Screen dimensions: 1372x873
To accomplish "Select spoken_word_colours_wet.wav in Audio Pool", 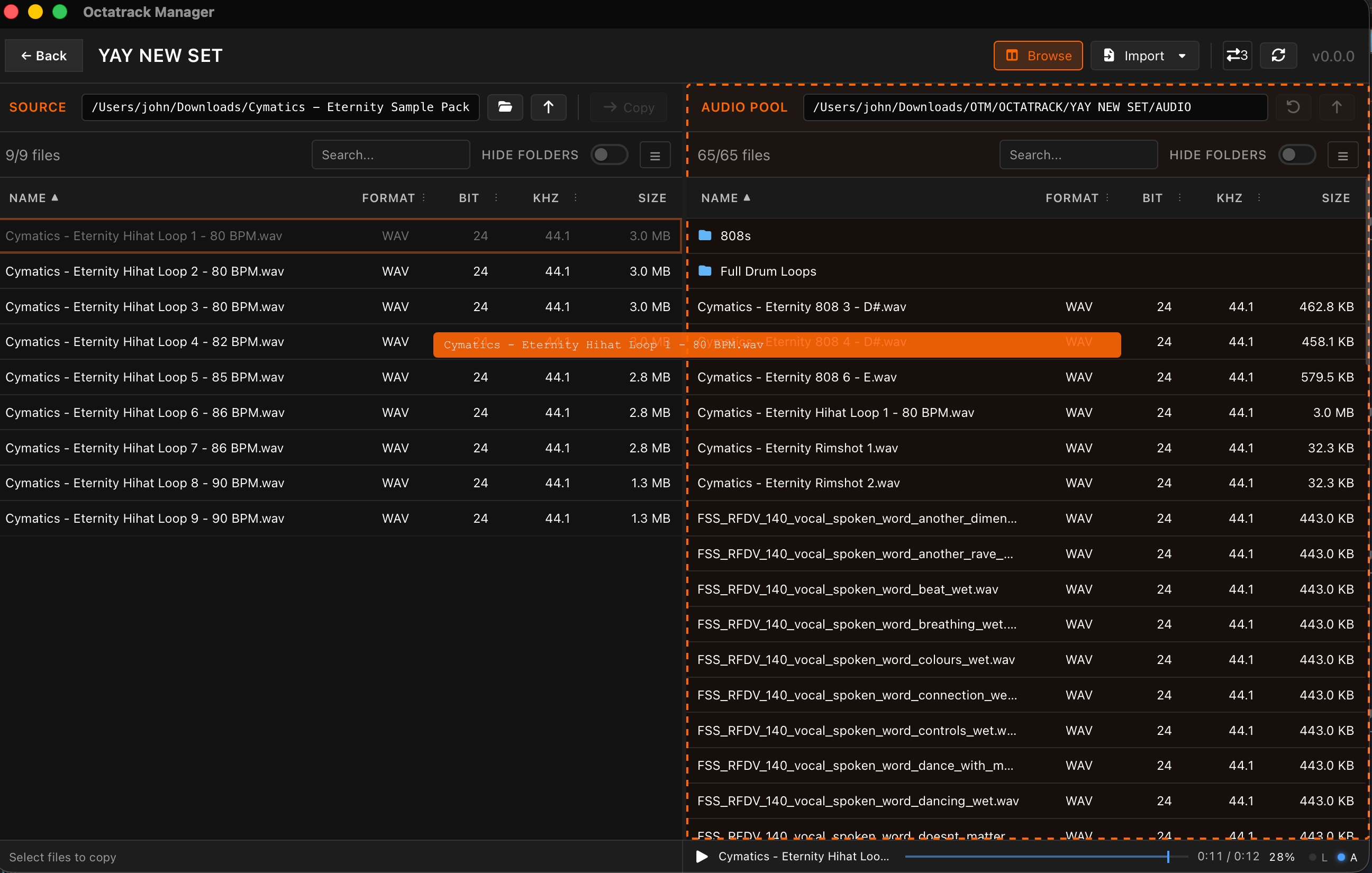I will [x=1026, y=660].
